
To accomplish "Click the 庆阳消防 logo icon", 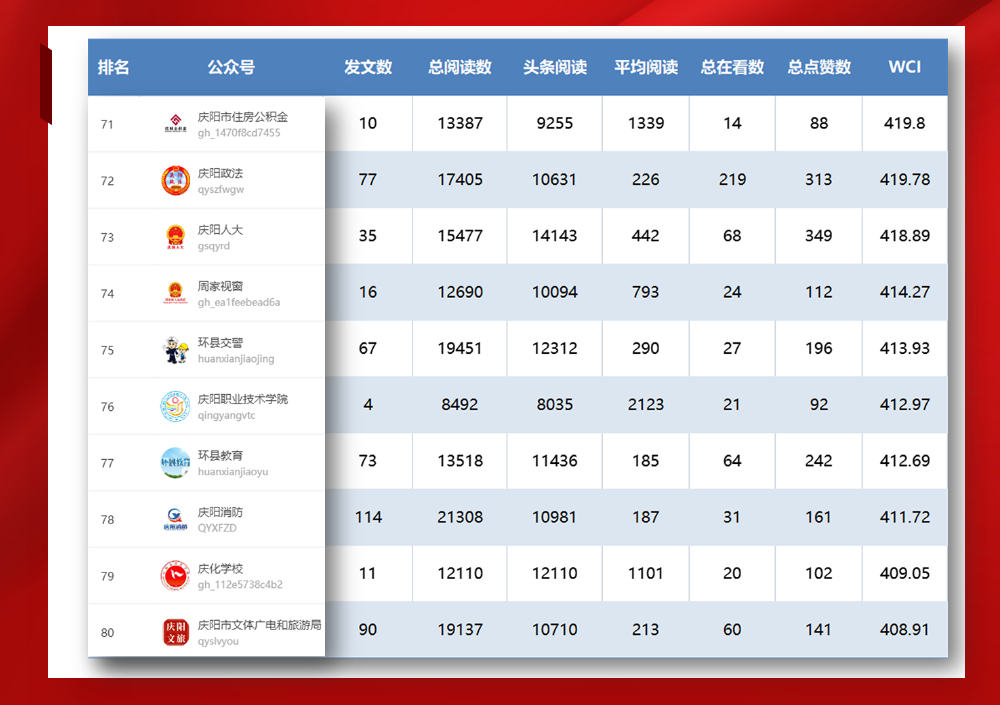I will pos(175,519).
